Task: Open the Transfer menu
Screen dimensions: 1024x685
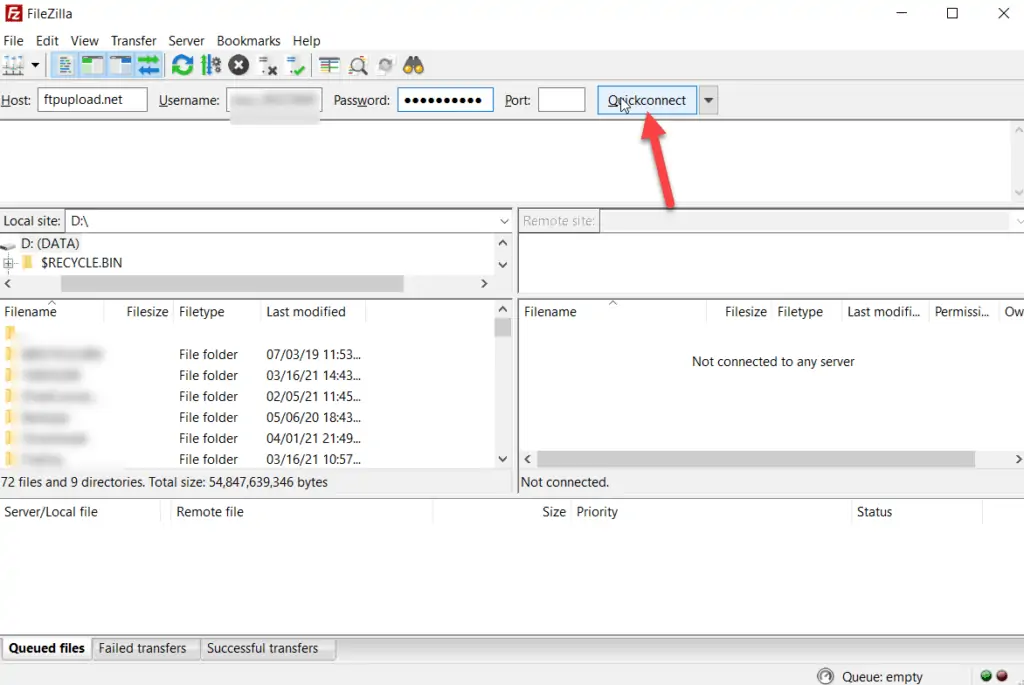Action: pos(133,40)
